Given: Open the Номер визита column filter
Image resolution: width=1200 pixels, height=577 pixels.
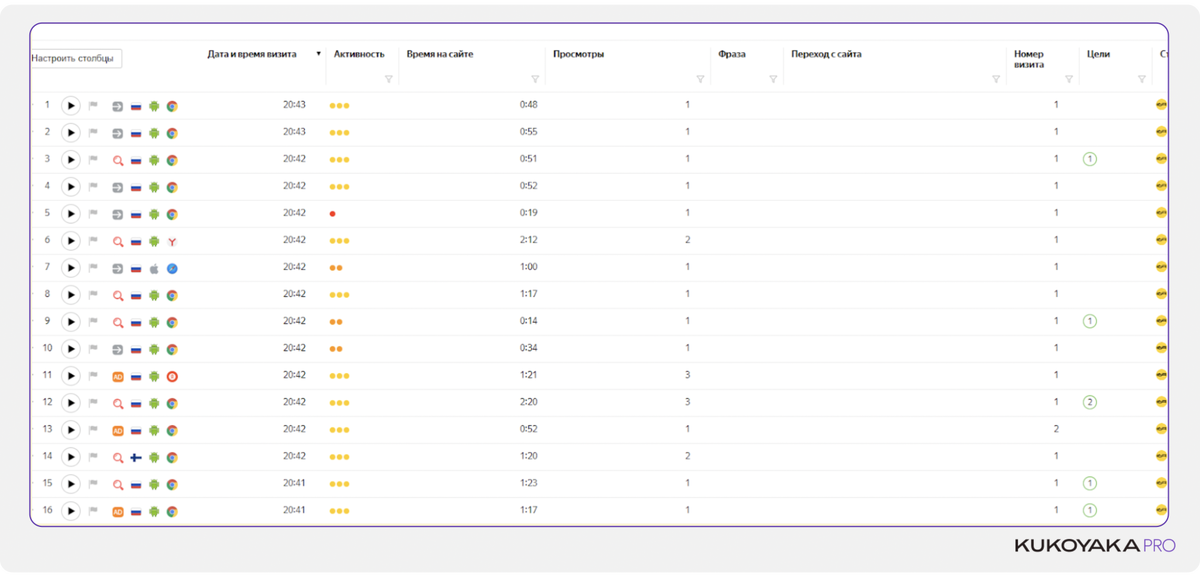Looking at the screenshot, I should [1069, 79].
